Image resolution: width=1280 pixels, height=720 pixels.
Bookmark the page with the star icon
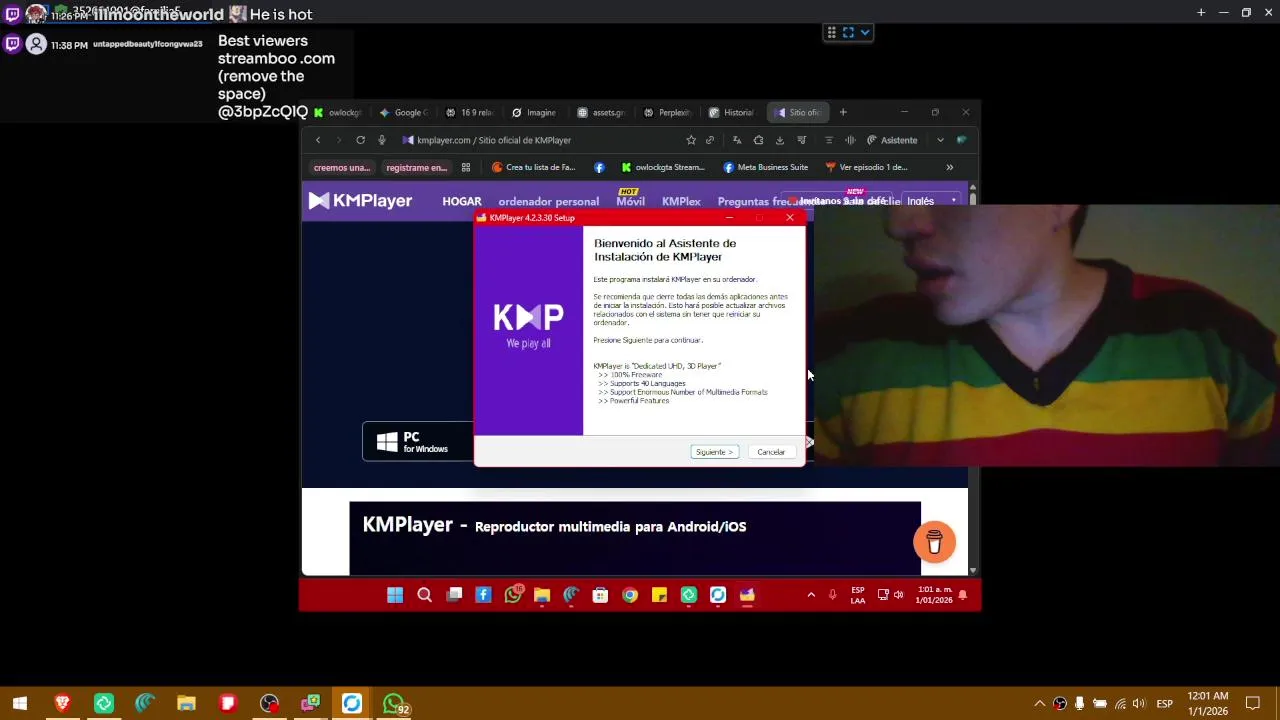(x=691, y=140)
